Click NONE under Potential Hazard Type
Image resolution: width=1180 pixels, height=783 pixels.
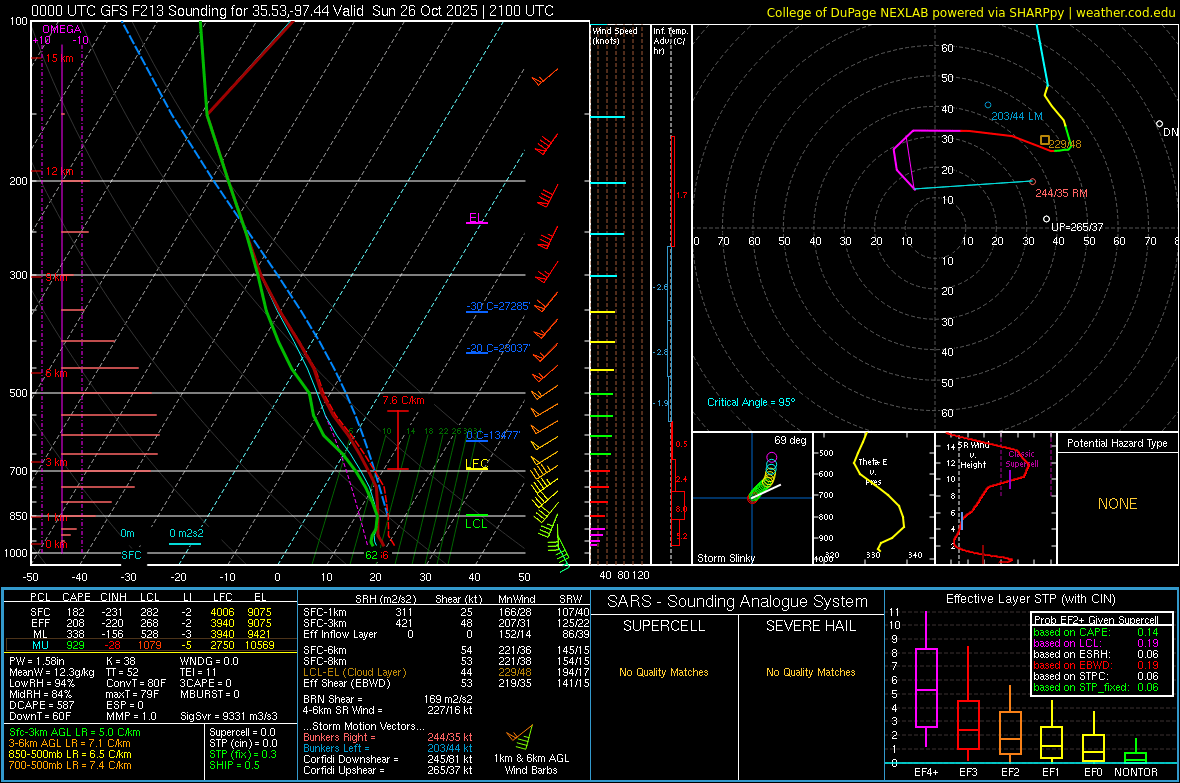pyautogui.click(x=1117, y=504)
